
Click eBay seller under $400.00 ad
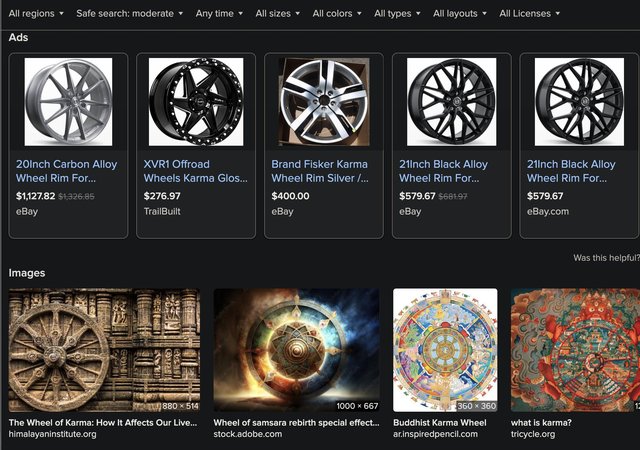tap(282, 212)
